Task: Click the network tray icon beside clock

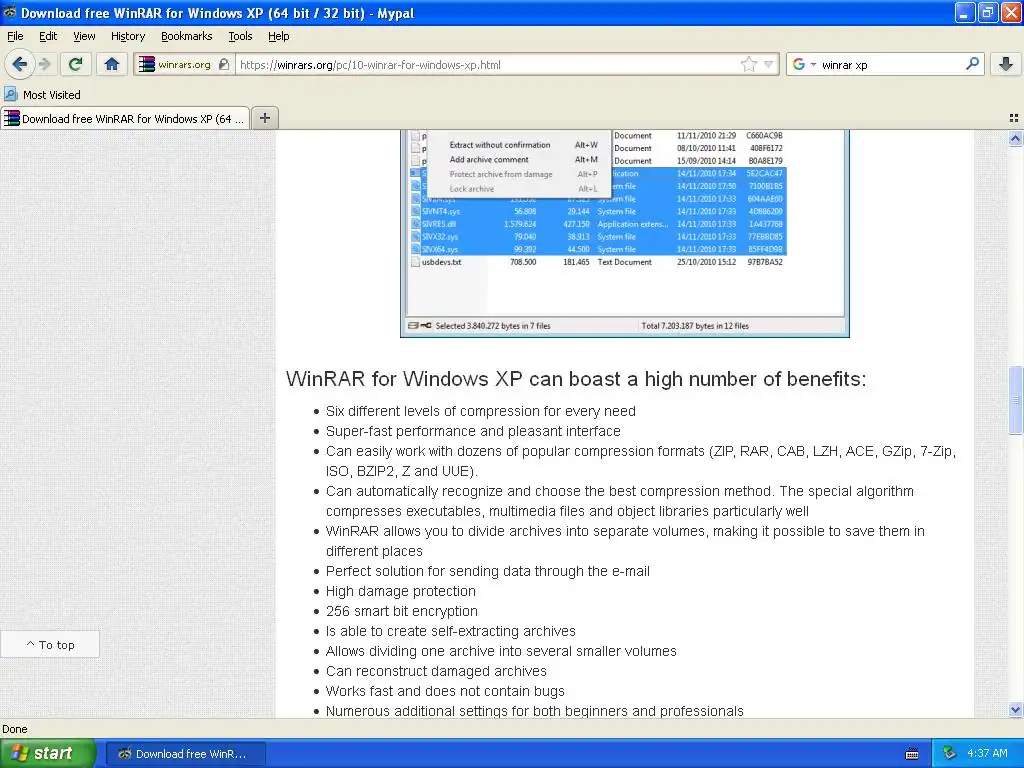Action: 950,753
